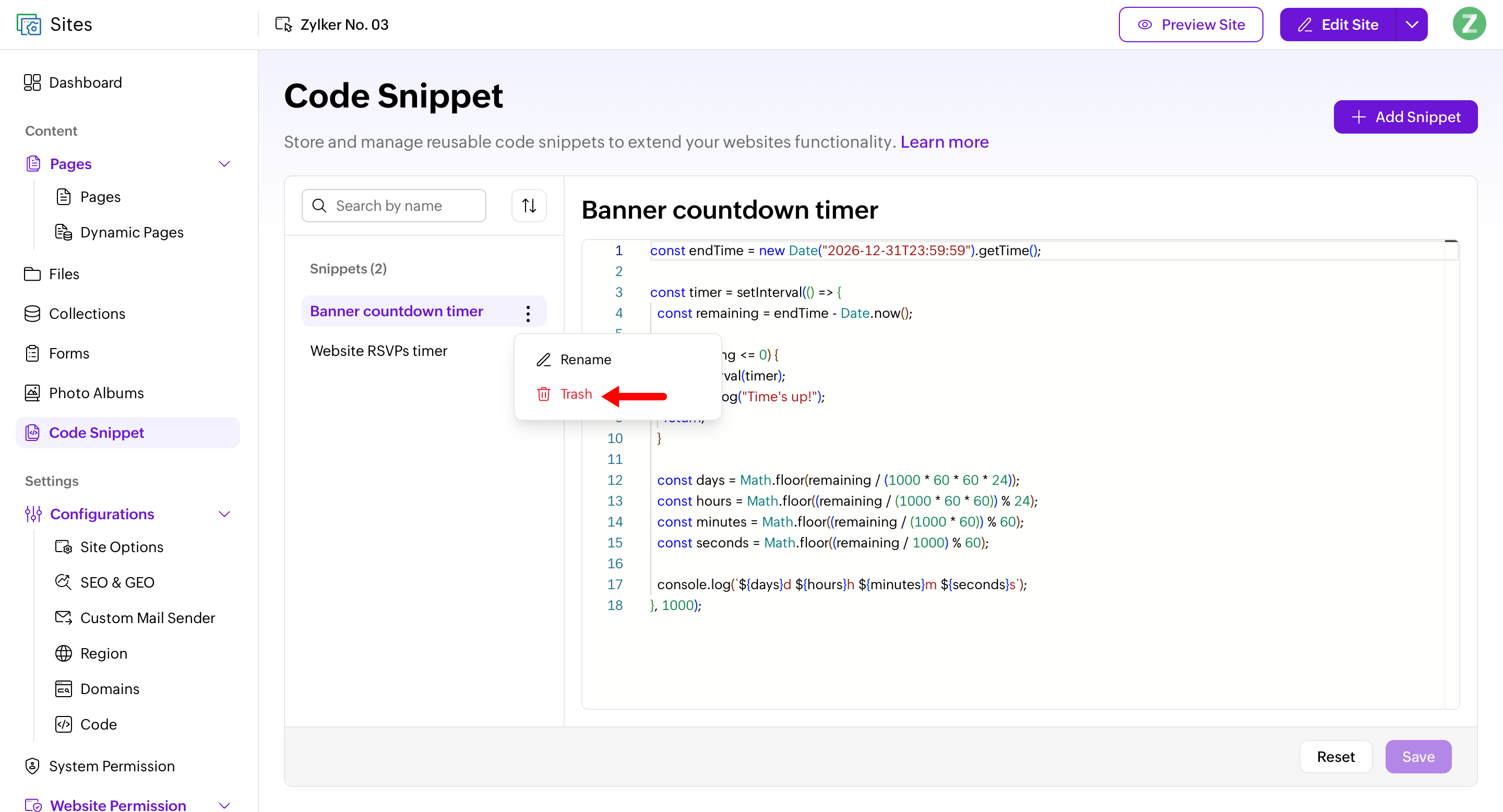Viewport: 1503px width, 812px height.
Task: Open the green Z profile avatar
Action: pyautogui.click(x=1469, y=24)
